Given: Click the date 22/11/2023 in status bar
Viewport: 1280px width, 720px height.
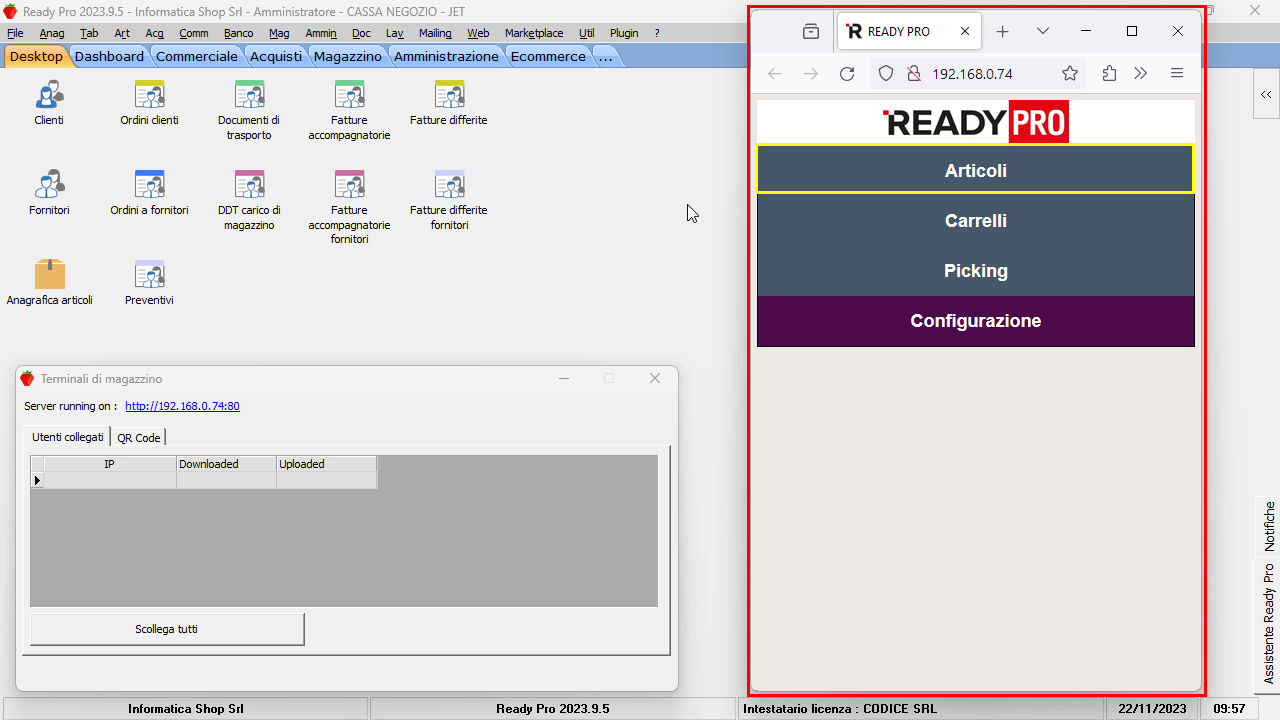Looking at the screenshot, I should click(x=1152, y=709).
